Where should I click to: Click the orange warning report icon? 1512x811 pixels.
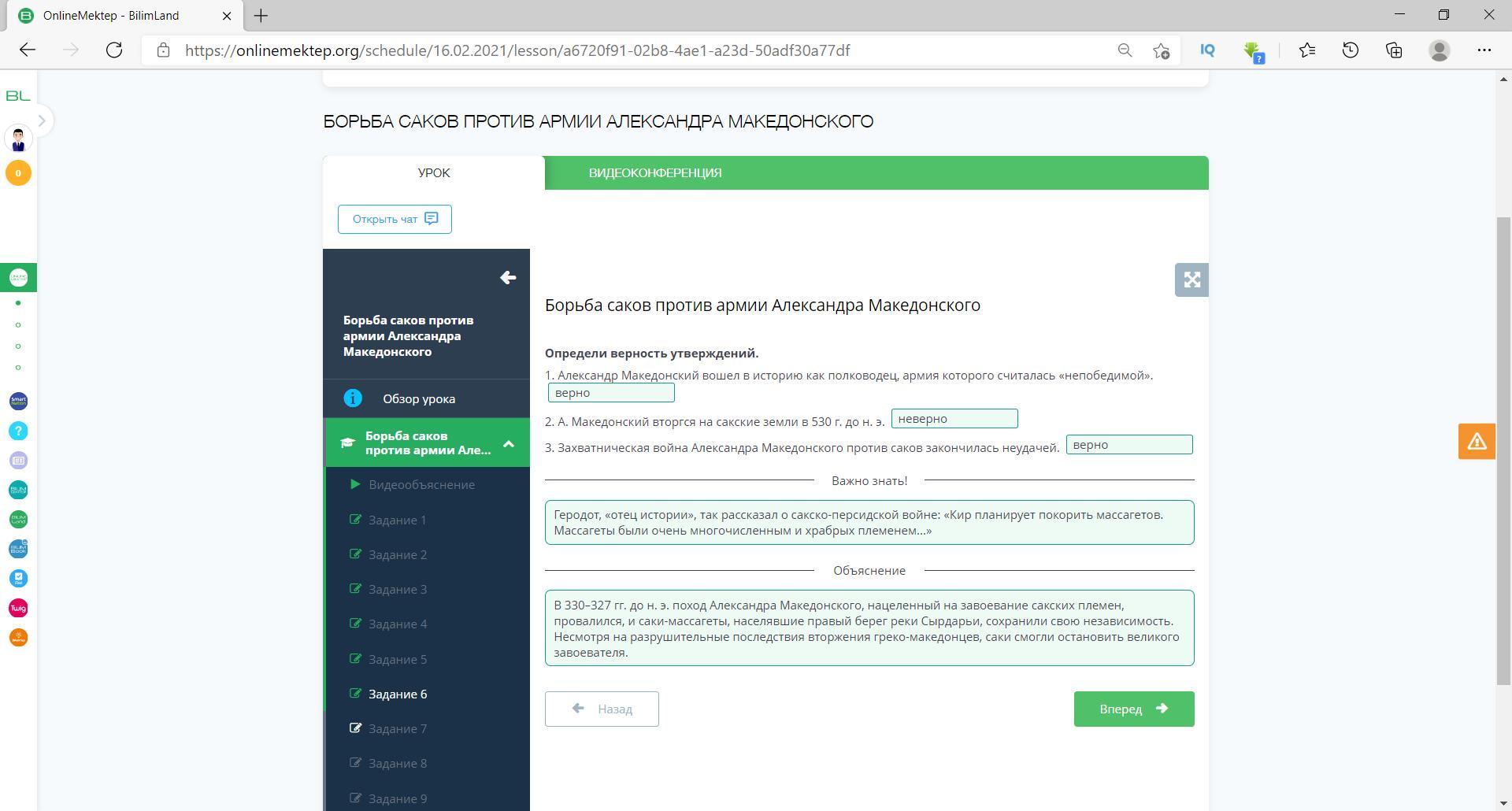(x=1477, y=441)
